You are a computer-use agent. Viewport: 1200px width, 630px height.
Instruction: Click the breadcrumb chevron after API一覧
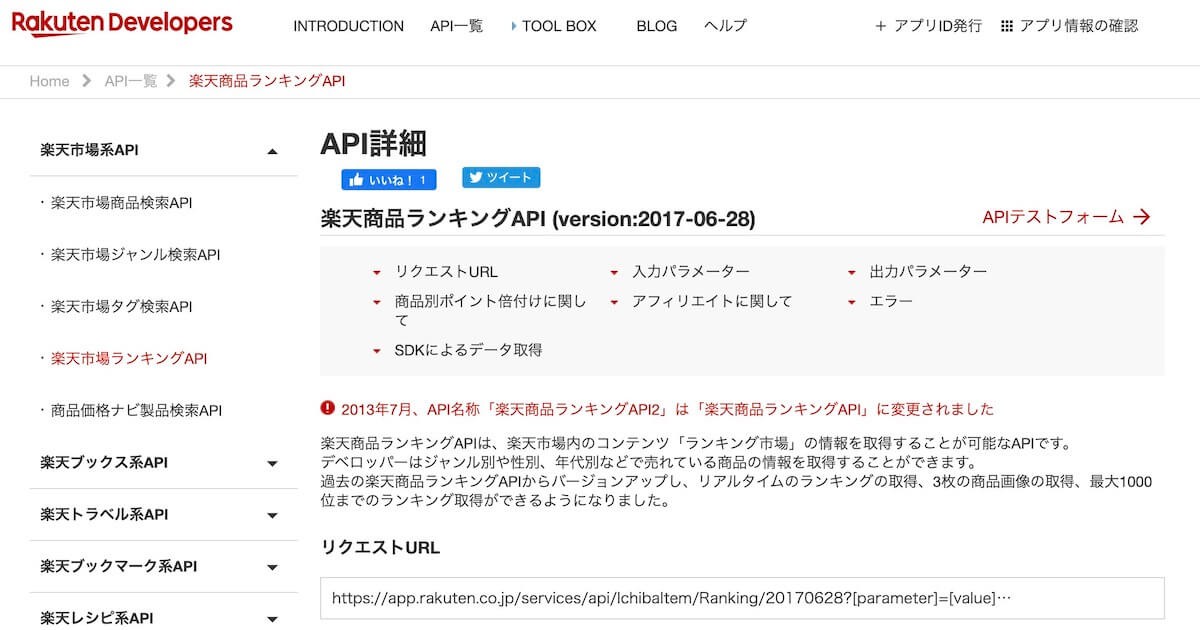[x=172, y=81]
